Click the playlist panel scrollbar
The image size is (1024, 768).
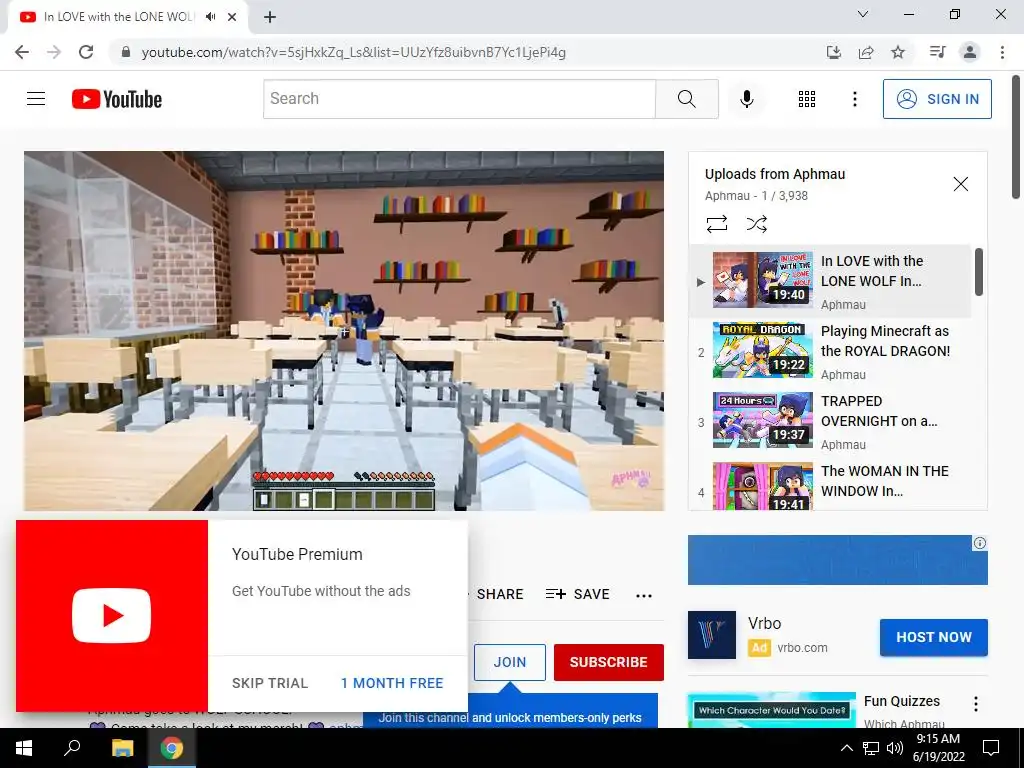click(978, 272)
